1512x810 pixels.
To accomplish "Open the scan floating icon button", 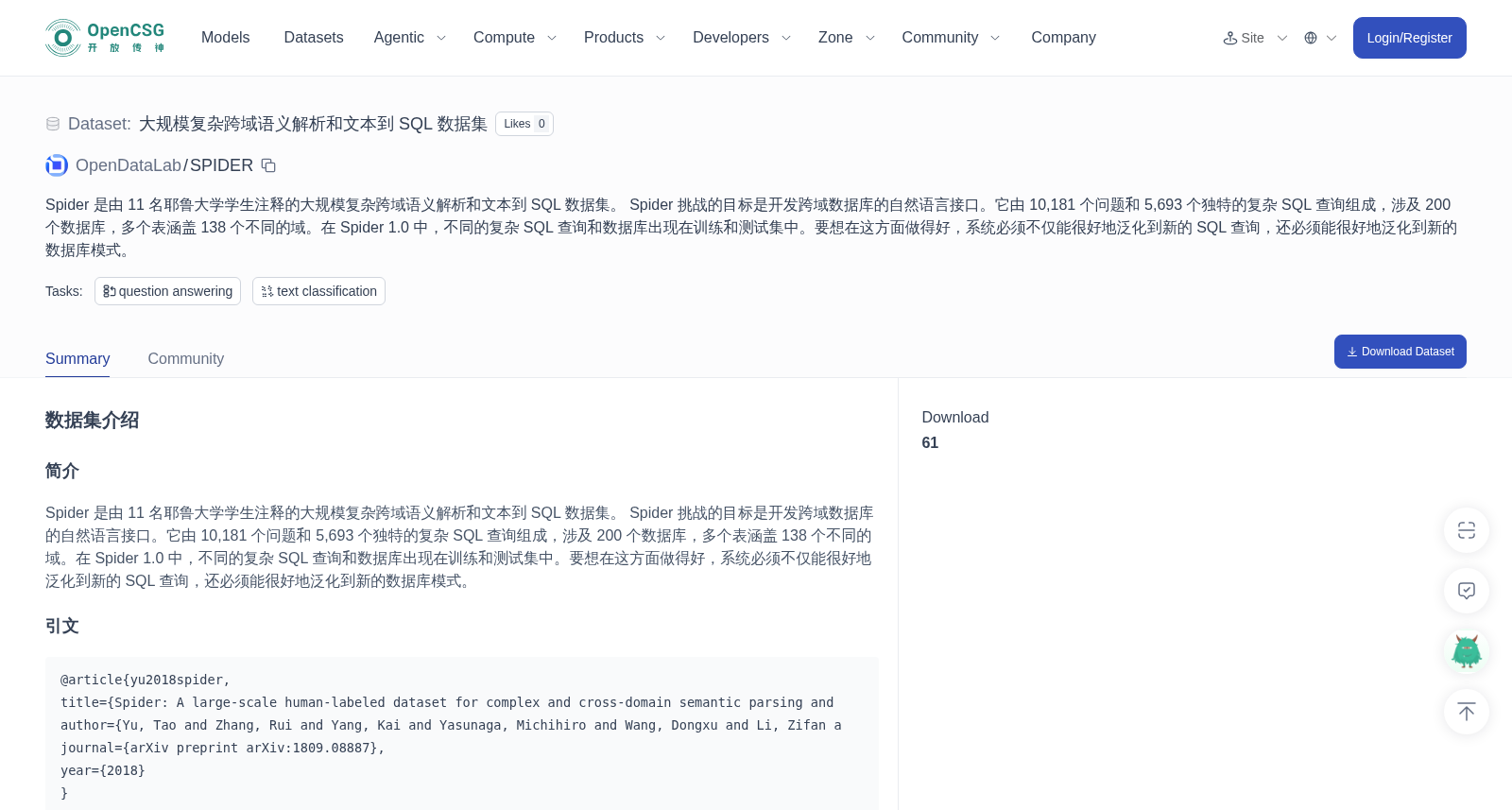I will [1467, 530].
